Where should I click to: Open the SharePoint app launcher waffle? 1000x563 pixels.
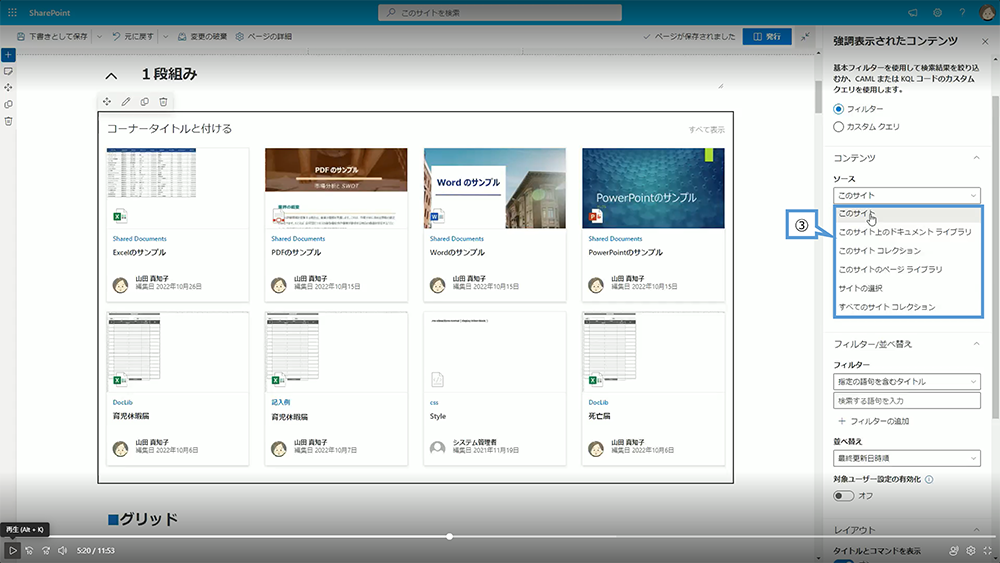tap(12, 12)
